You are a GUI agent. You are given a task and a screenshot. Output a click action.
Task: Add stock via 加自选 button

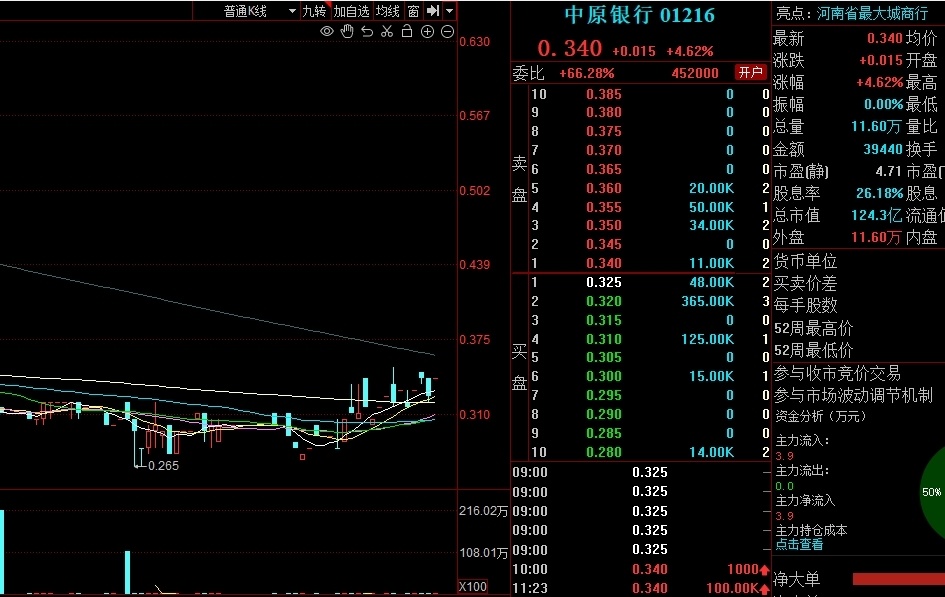click(351, 11)
